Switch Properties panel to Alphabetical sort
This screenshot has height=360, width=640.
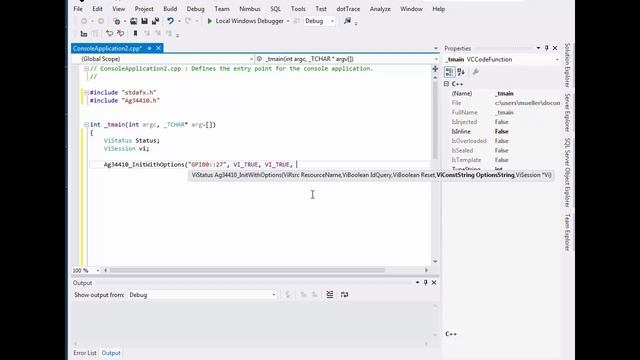[461, 72]
